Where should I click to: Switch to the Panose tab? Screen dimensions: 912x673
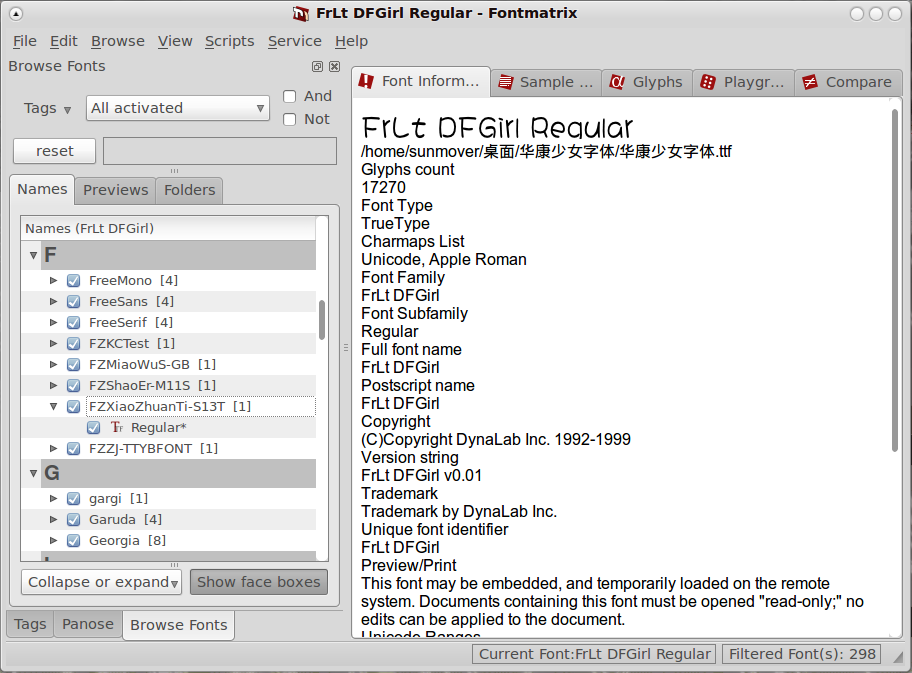click(x=88, y=624)
